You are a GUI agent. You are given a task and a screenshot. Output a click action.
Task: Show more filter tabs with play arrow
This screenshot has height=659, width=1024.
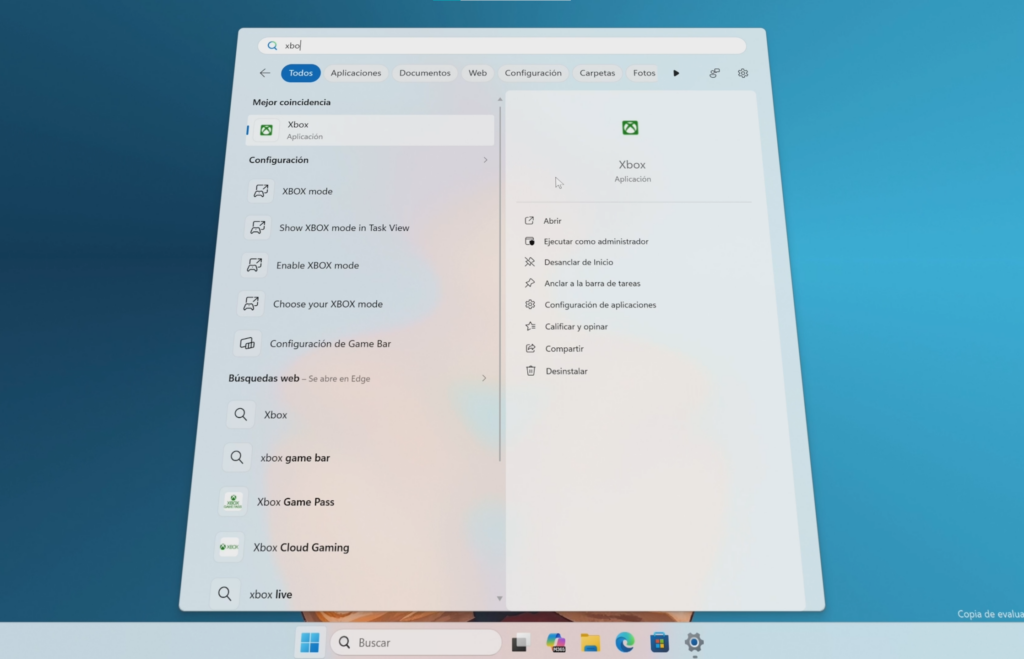point(676,73)
